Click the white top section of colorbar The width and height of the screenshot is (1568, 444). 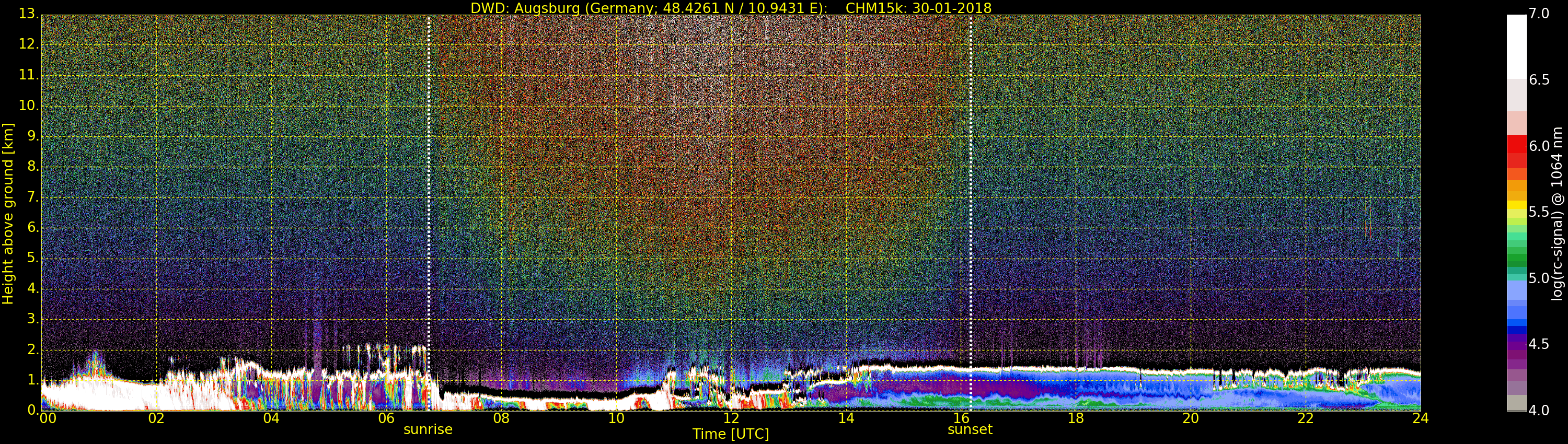pos(1516,46)
